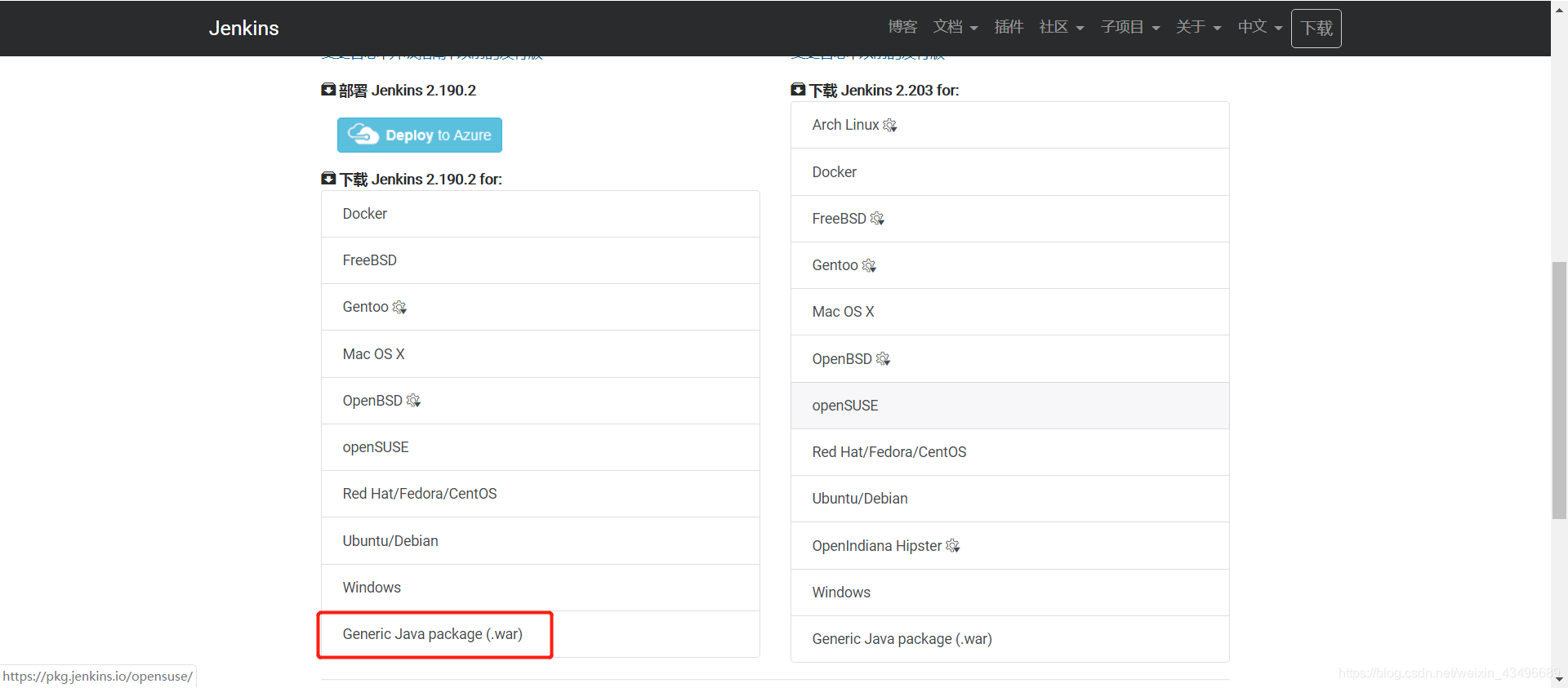Select OpenIndiana Hipster under Jenkins 2.203
Viewport: 1568px width, 688px height.
(1010, 546)
